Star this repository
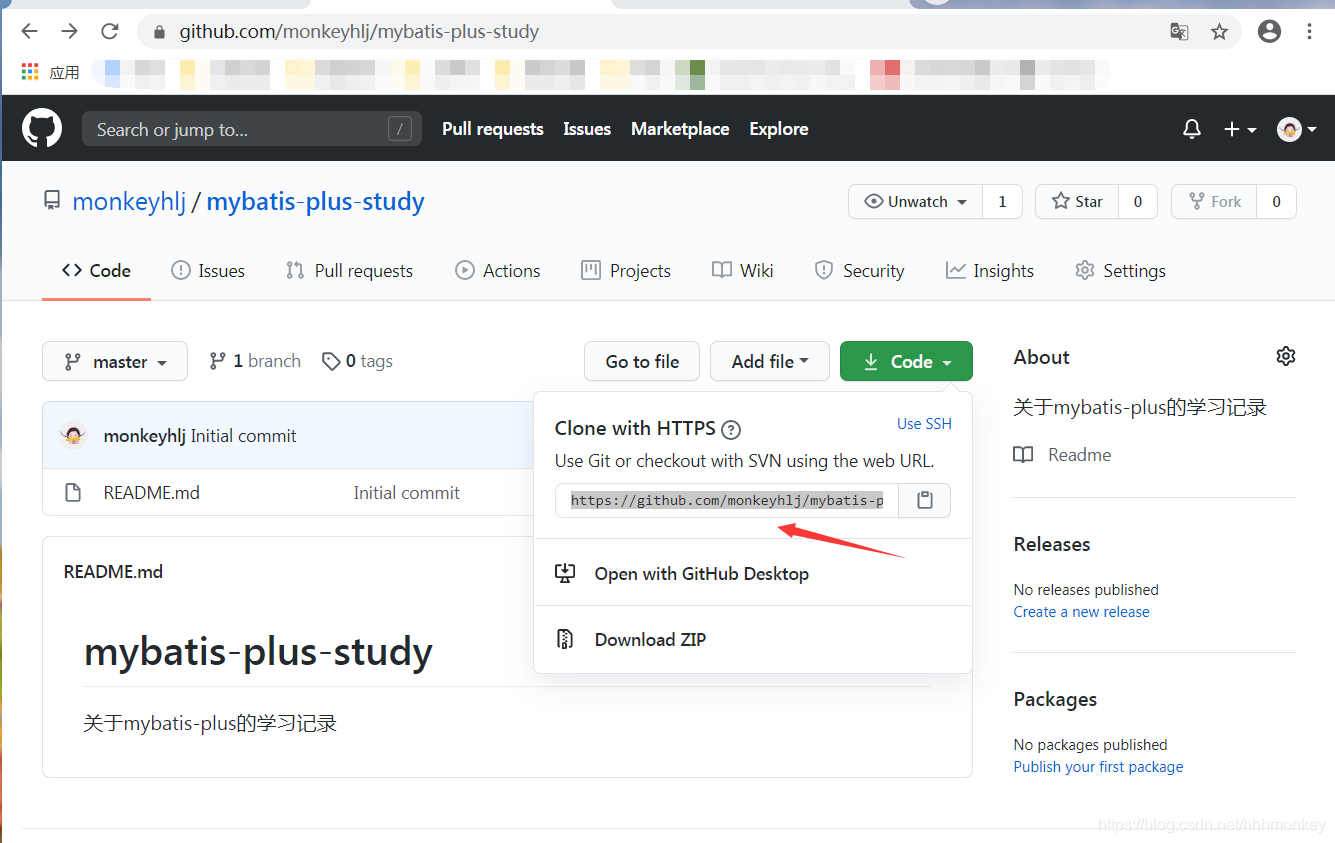Image resolution: width=1335 pixels, height=843 pixels. click(x=1077, y=202)
